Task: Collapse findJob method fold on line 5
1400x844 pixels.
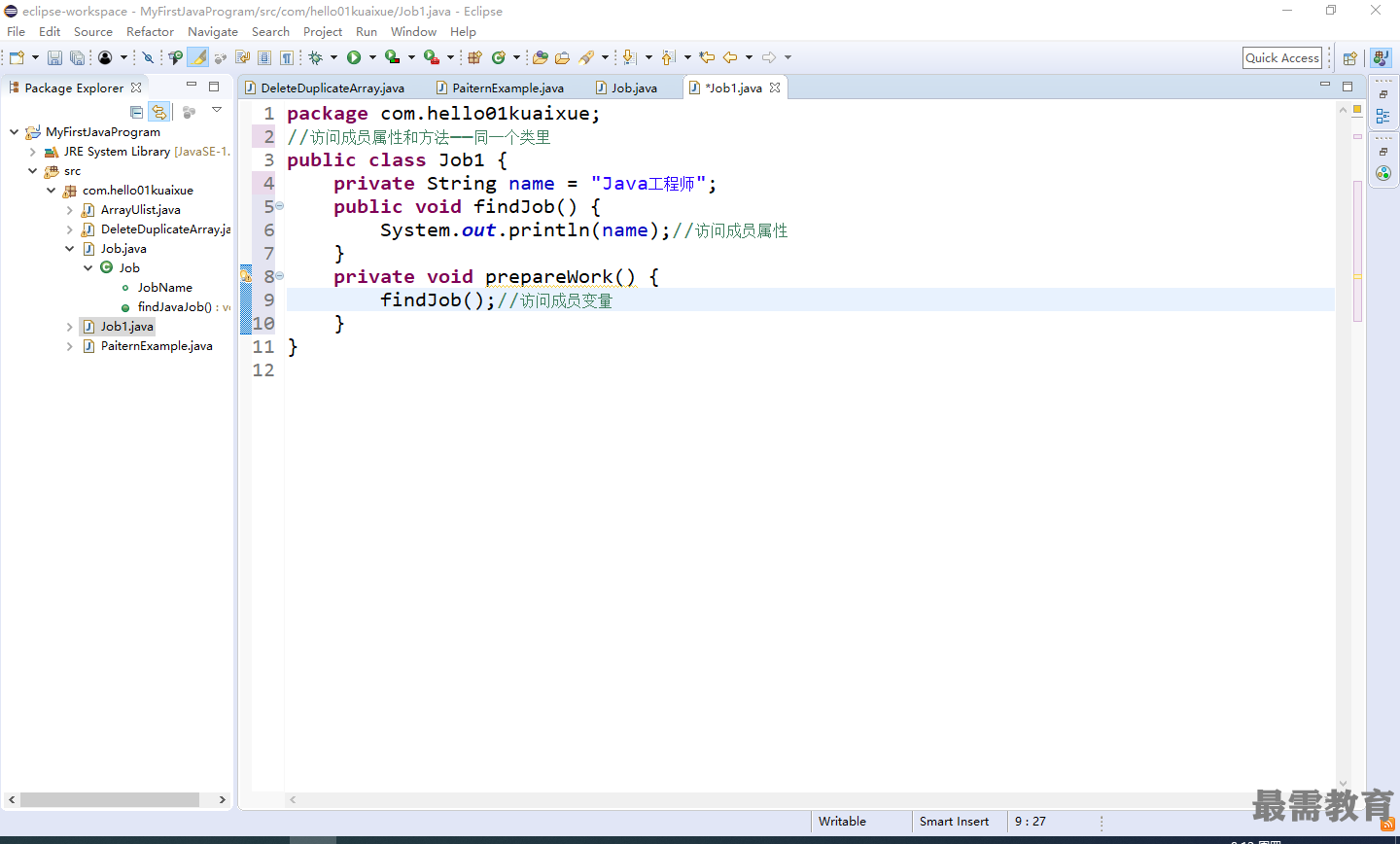Action: pyautogui.click(x=280, y=206)
